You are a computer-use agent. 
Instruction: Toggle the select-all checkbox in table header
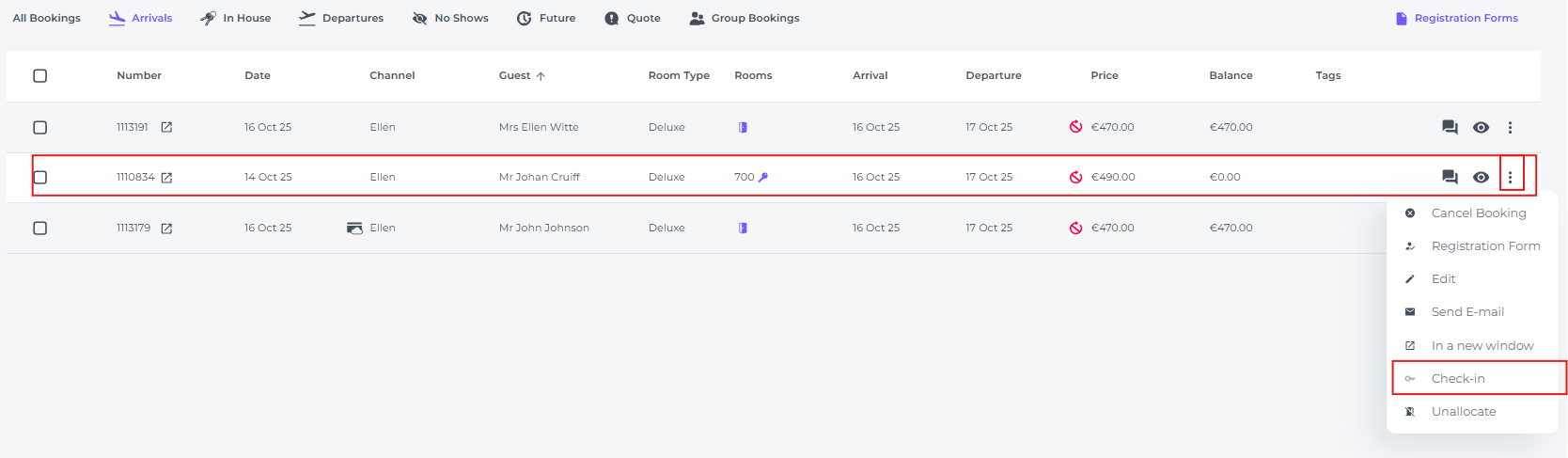40,75
